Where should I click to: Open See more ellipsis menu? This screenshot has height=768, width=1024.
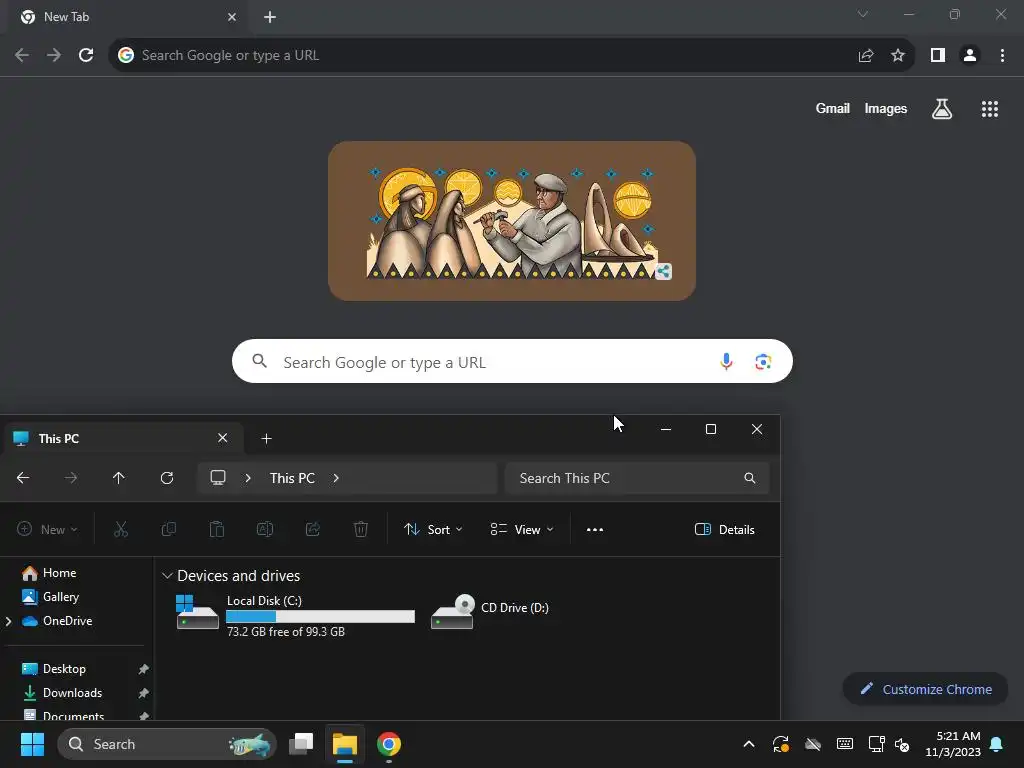(x=595, y=530)
